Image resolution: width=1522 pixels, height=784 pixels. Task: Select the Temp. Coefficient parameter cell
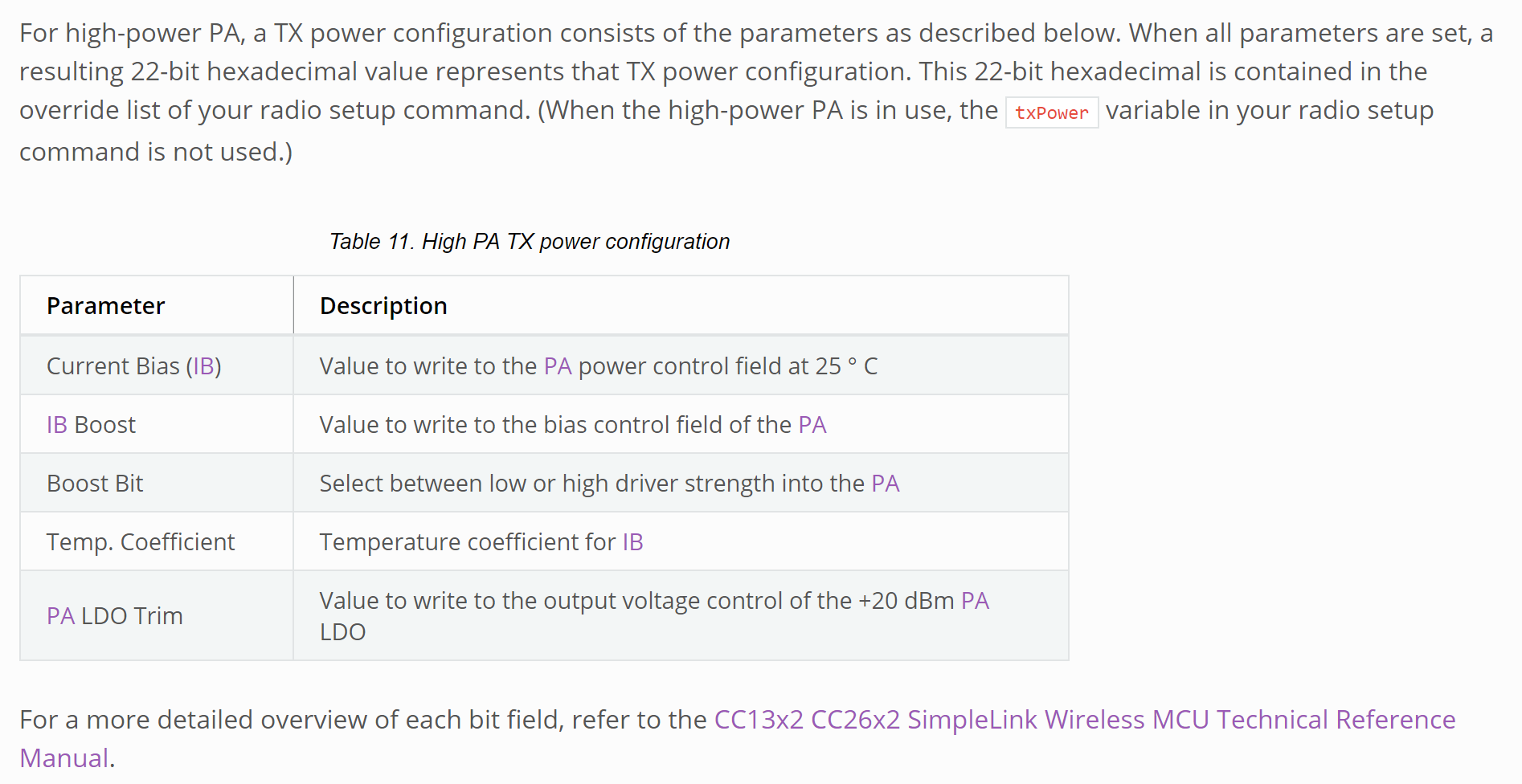[141, 542]
